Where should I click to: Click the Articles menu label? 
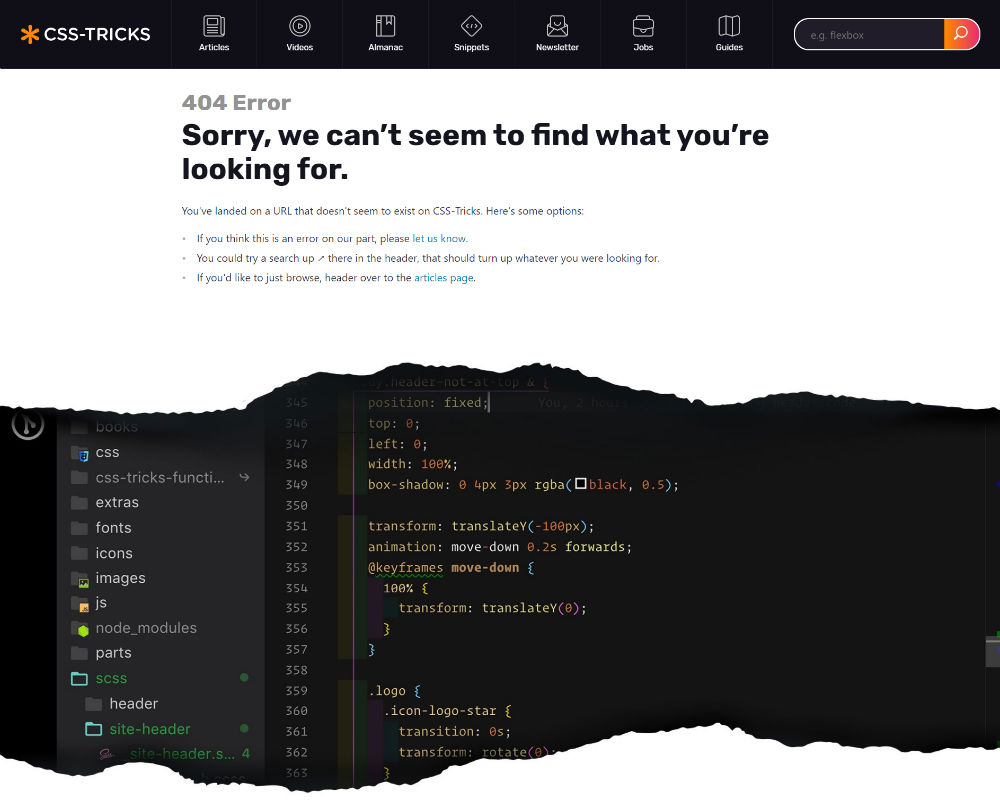coord(214,47)
